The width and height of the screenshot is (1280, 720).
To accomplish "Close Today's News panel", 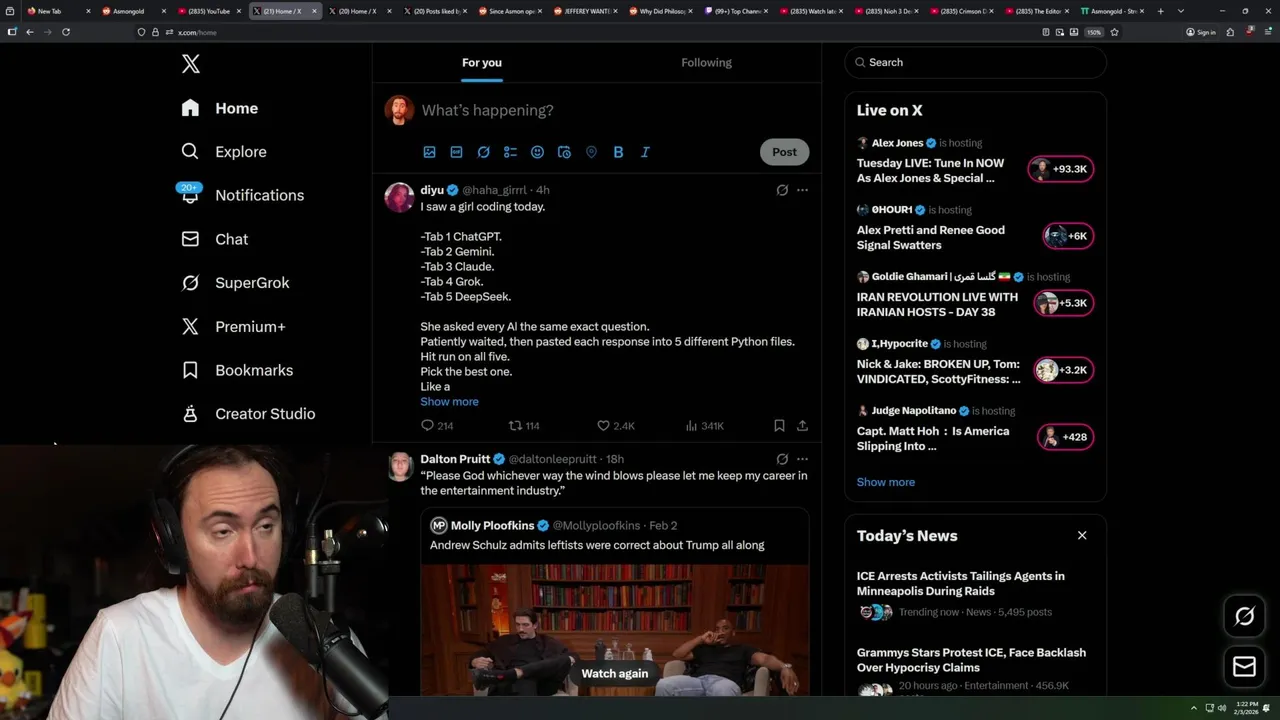I will (x=1082, y=536).
